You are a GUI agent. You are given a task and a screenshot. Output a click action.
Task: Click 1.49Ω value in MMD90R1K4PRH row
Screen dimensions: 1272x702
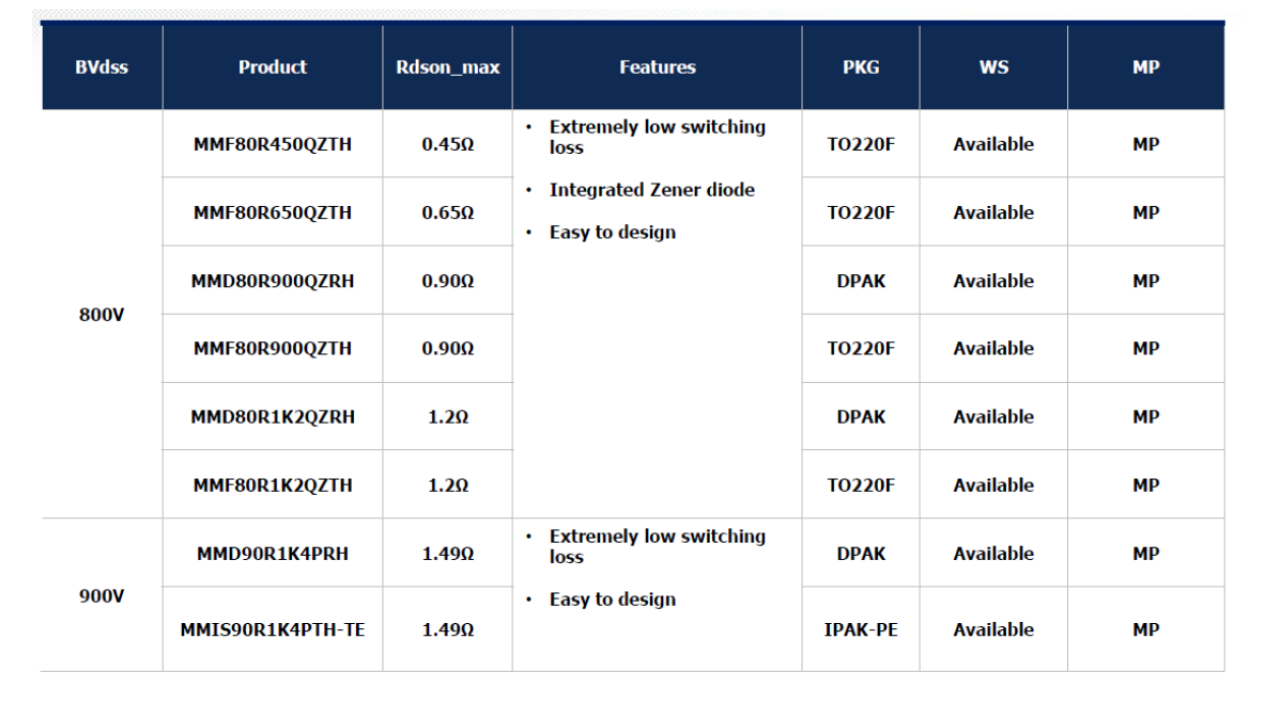coord(447,553)
